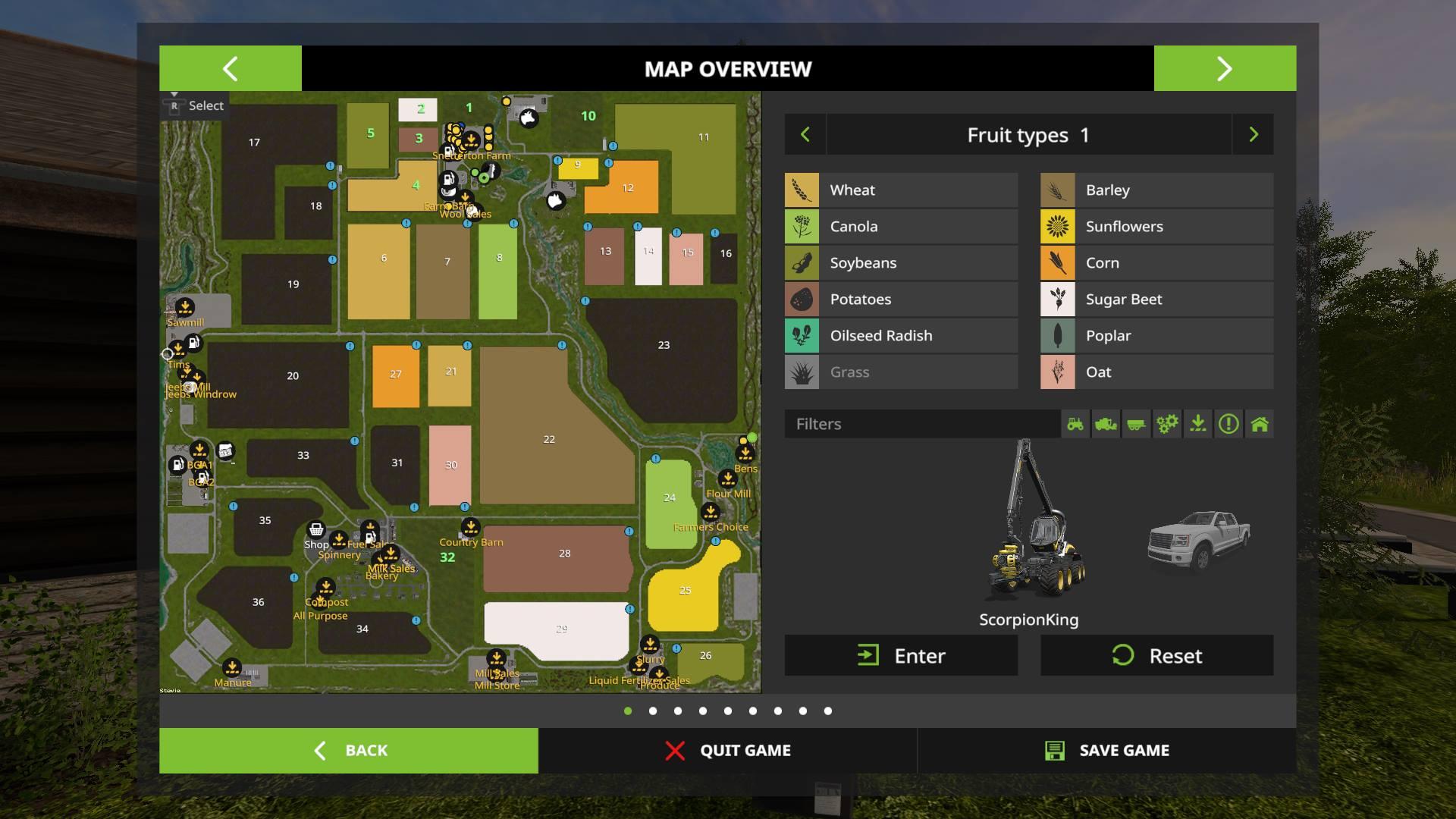The height and width of the screenshot is (819, 1456).
Task: Click the trailer/equipment filter icon
Action: pos(1136,423)
